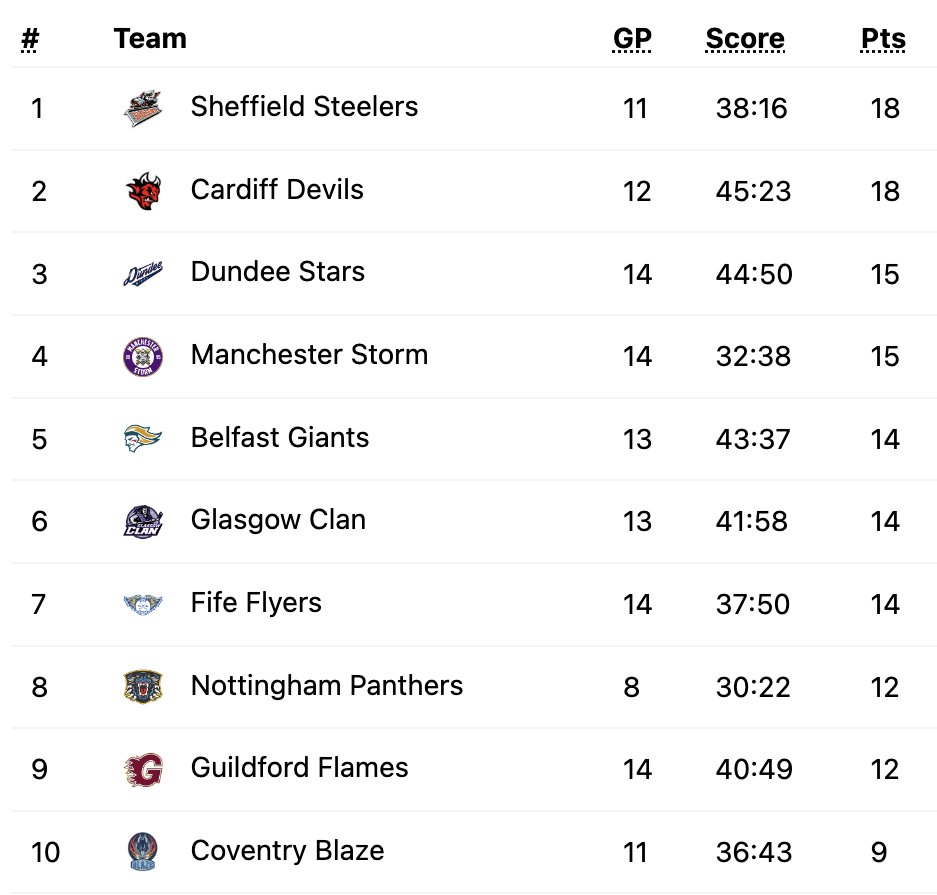Open the Dundee Stars logo

[x=143, y=274]
